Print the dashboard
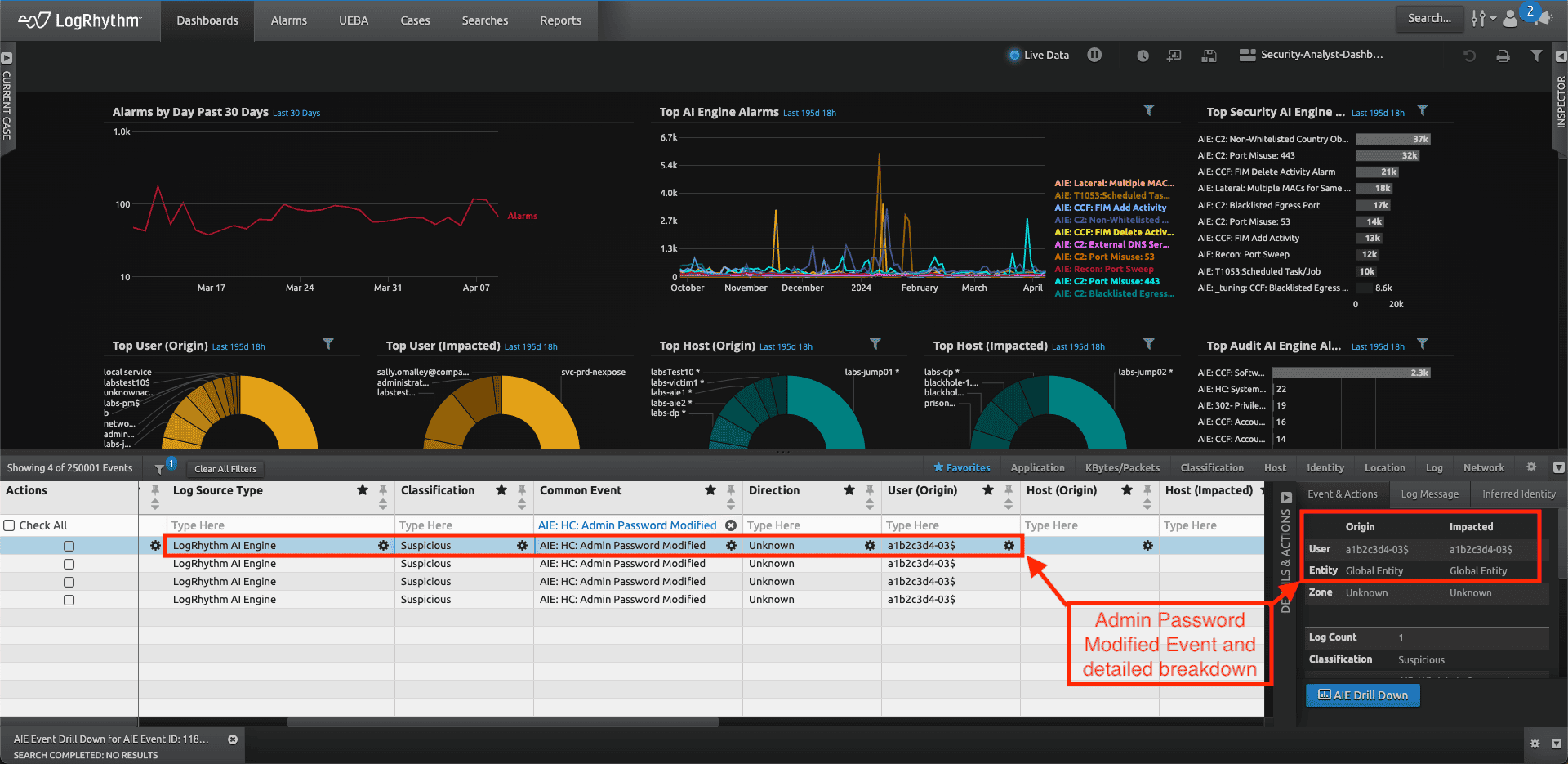The width and height of the screenshot is (1568, 764). pos(1503,56)
